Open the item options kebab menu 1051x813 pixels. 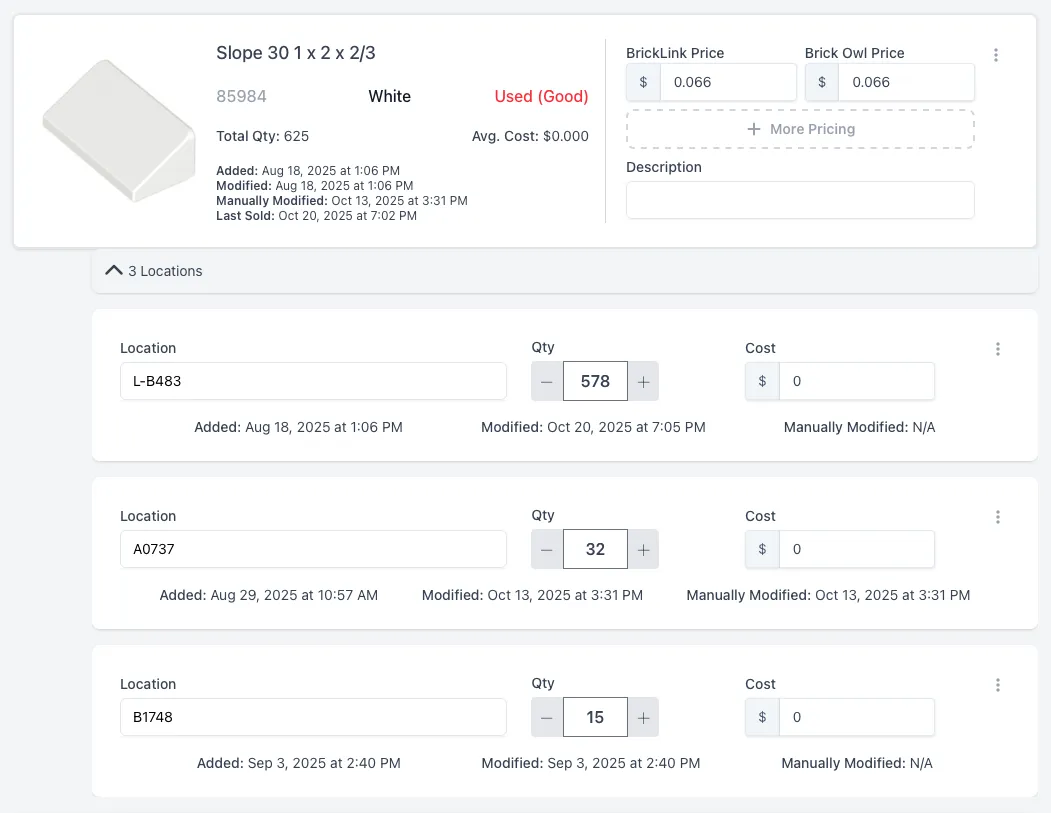(x=996, y=55)
